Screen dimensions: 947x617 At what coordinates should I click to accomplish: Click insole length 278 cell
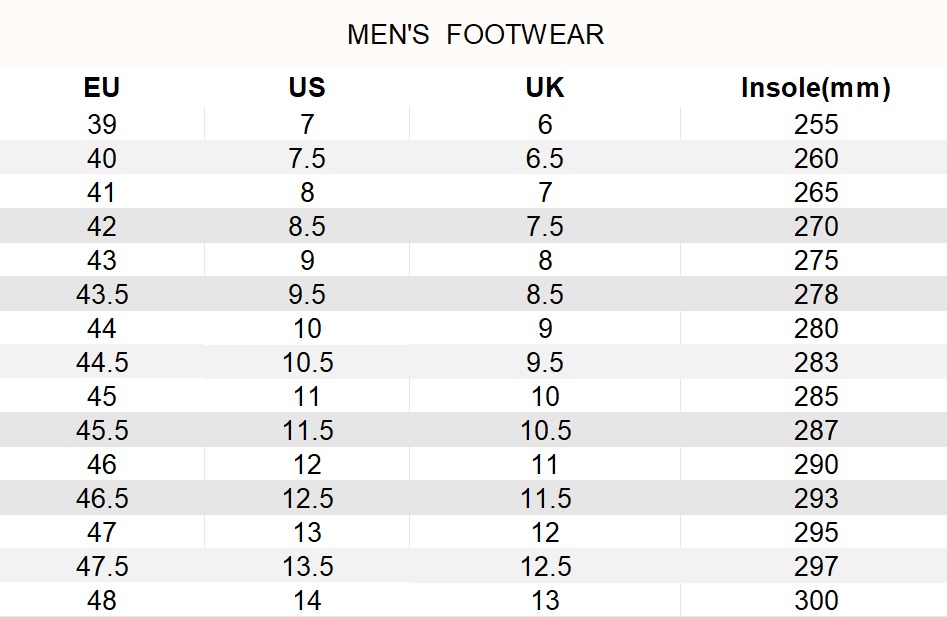[815, 295]
